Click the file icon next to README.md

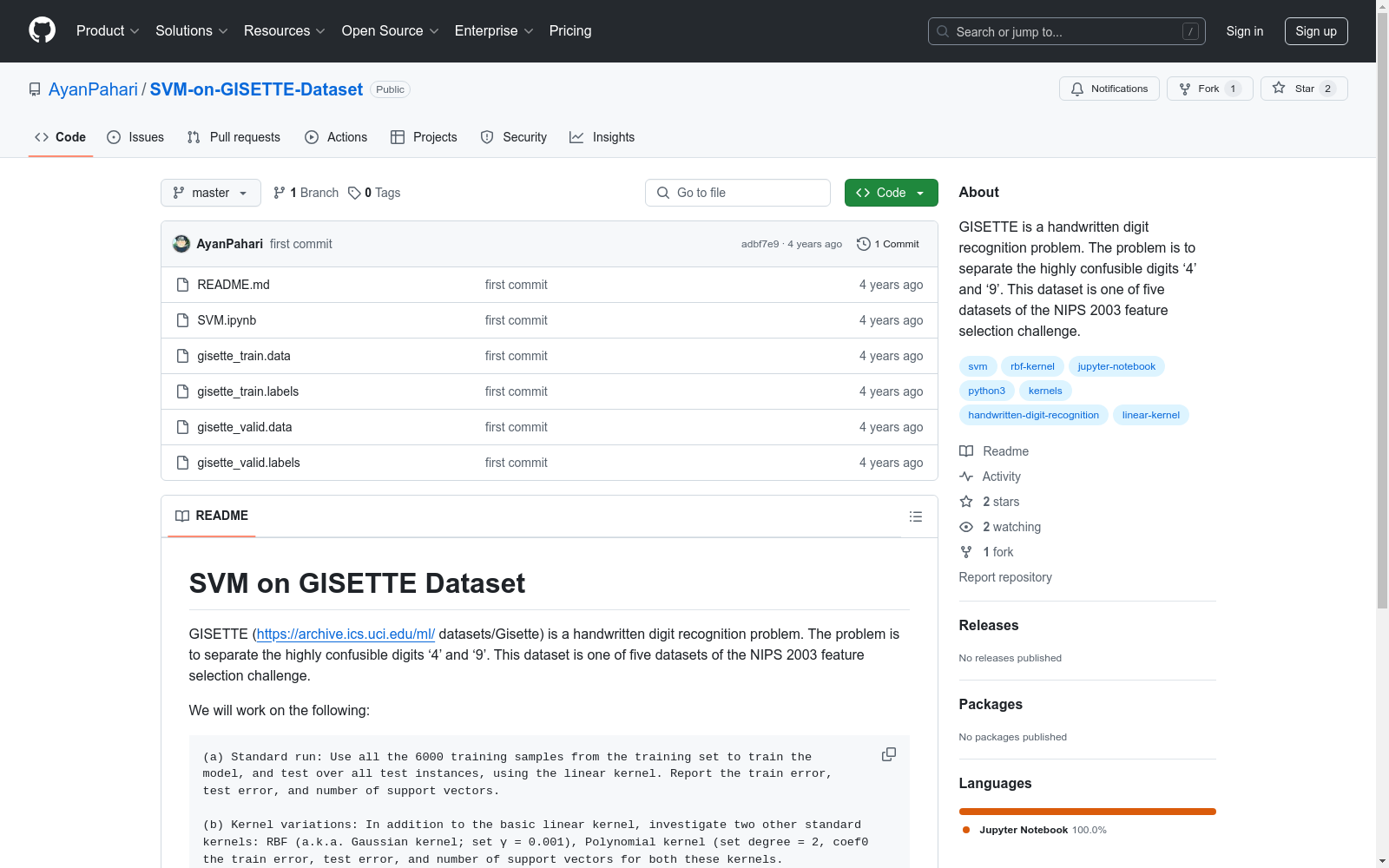182,285
